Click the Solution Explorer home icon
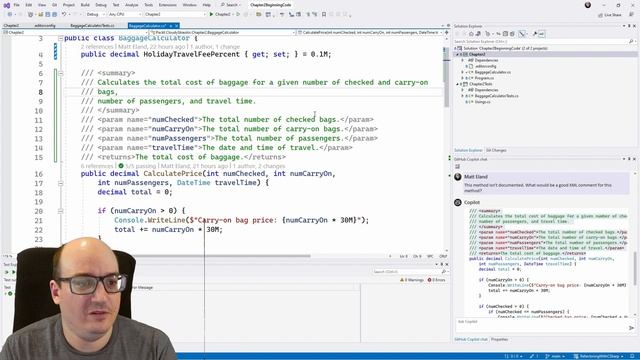Screen dimensions: 640x360 pos(471,34)
